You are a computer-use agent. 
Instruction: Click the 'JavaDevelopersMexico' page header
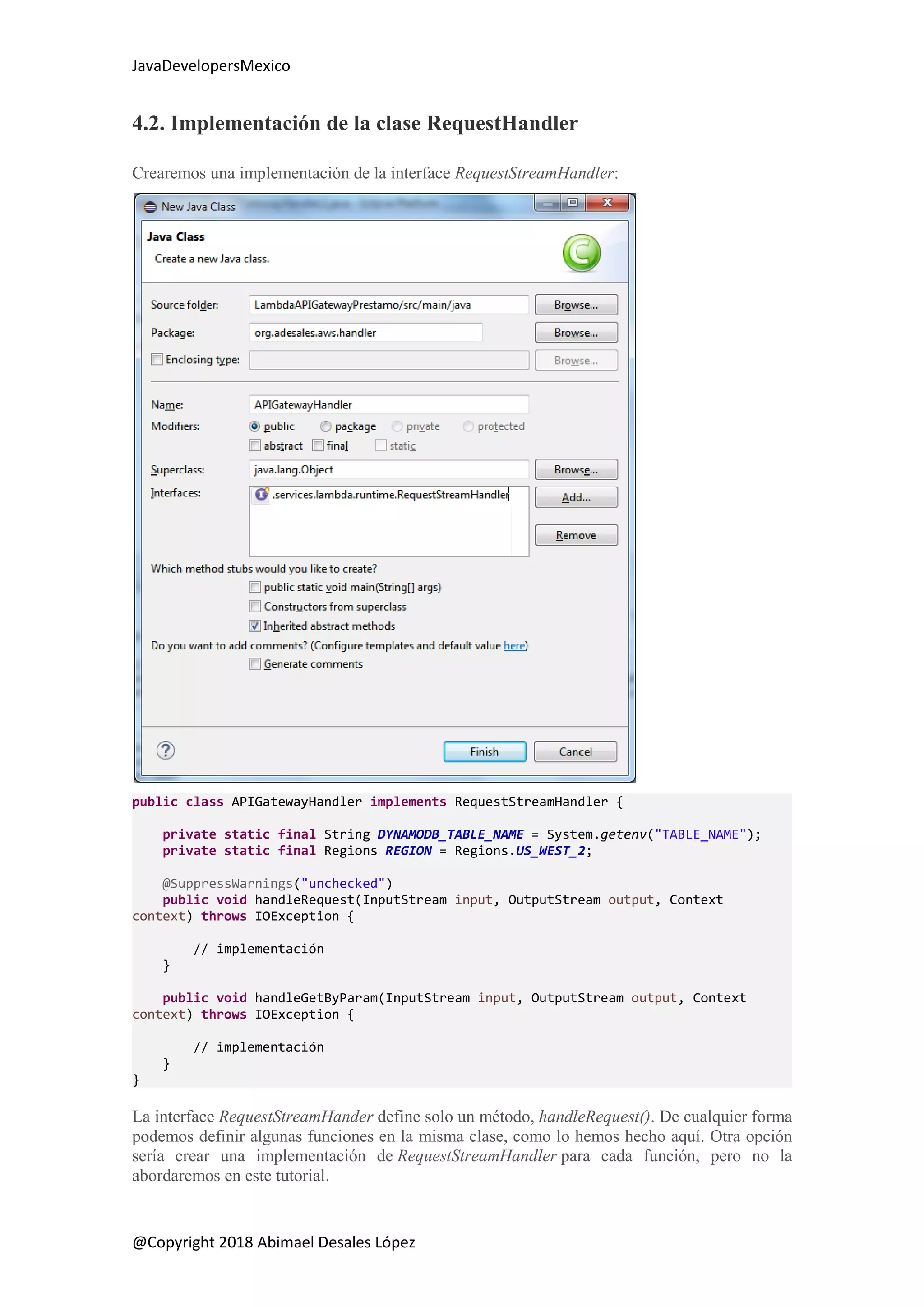coord(211,65)
